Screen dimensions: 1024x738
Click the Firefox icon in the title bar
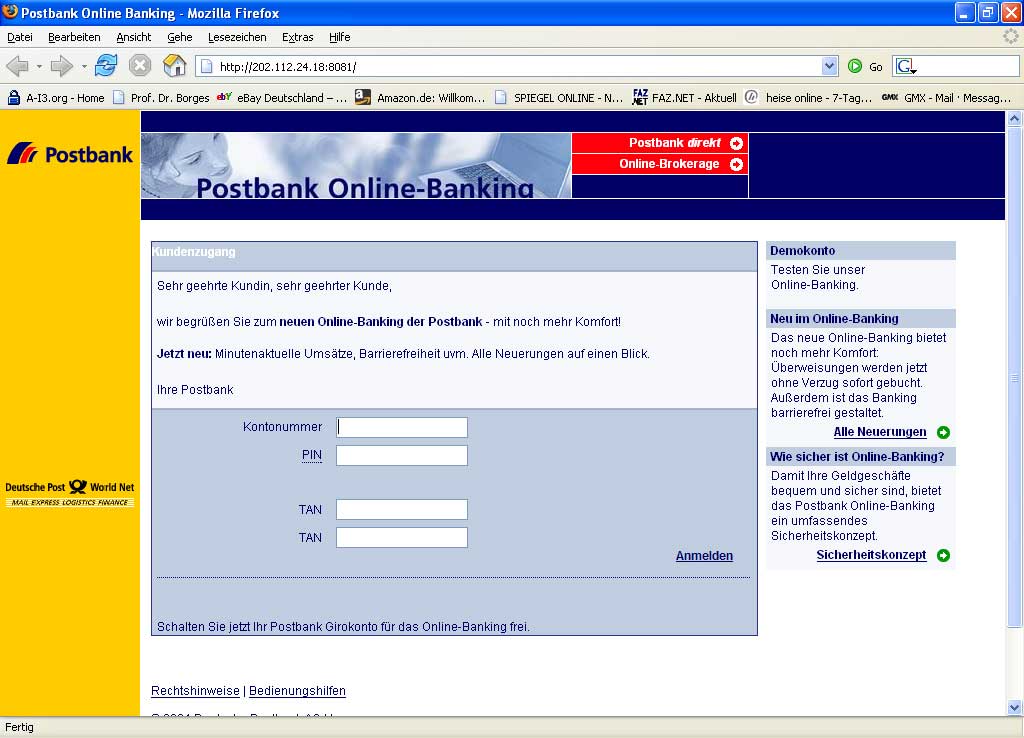point(10,12)
